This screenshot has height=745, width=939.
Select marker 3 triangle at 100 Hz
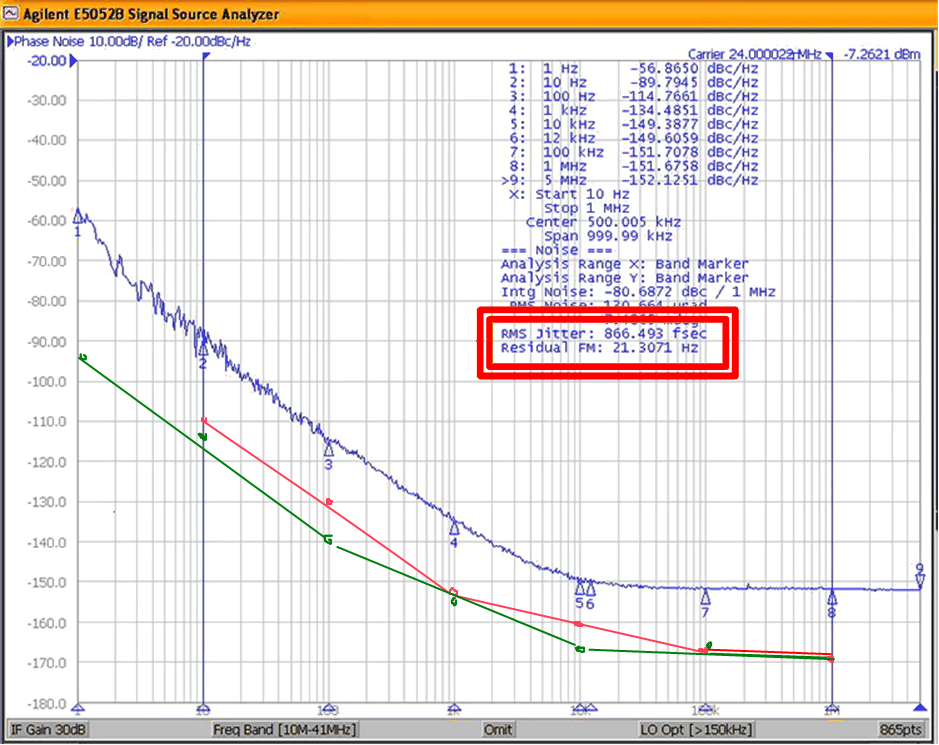click(328, 449)
